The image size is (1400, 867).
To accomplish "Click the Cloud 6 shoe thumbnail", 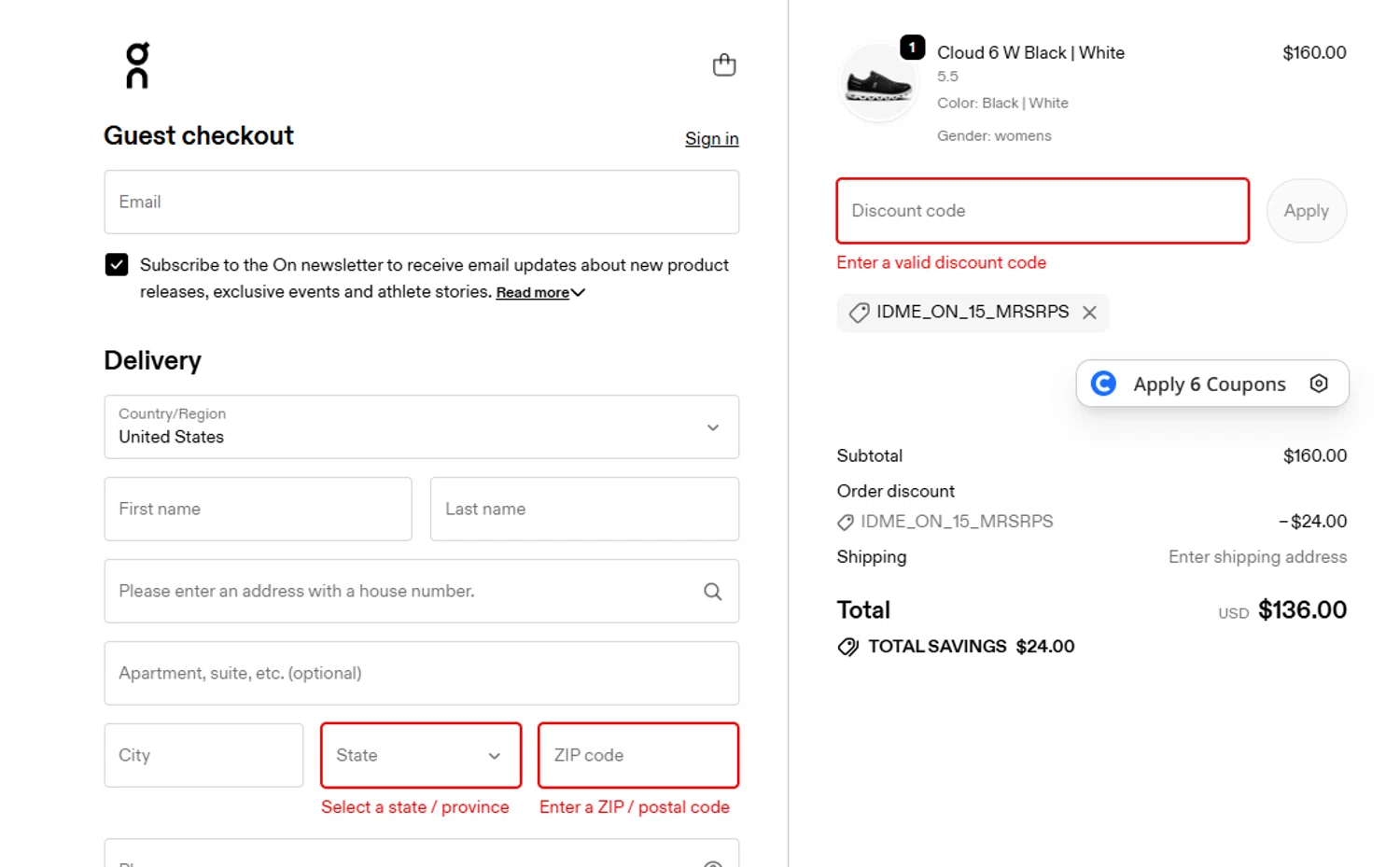I will (x=878, y=84).
